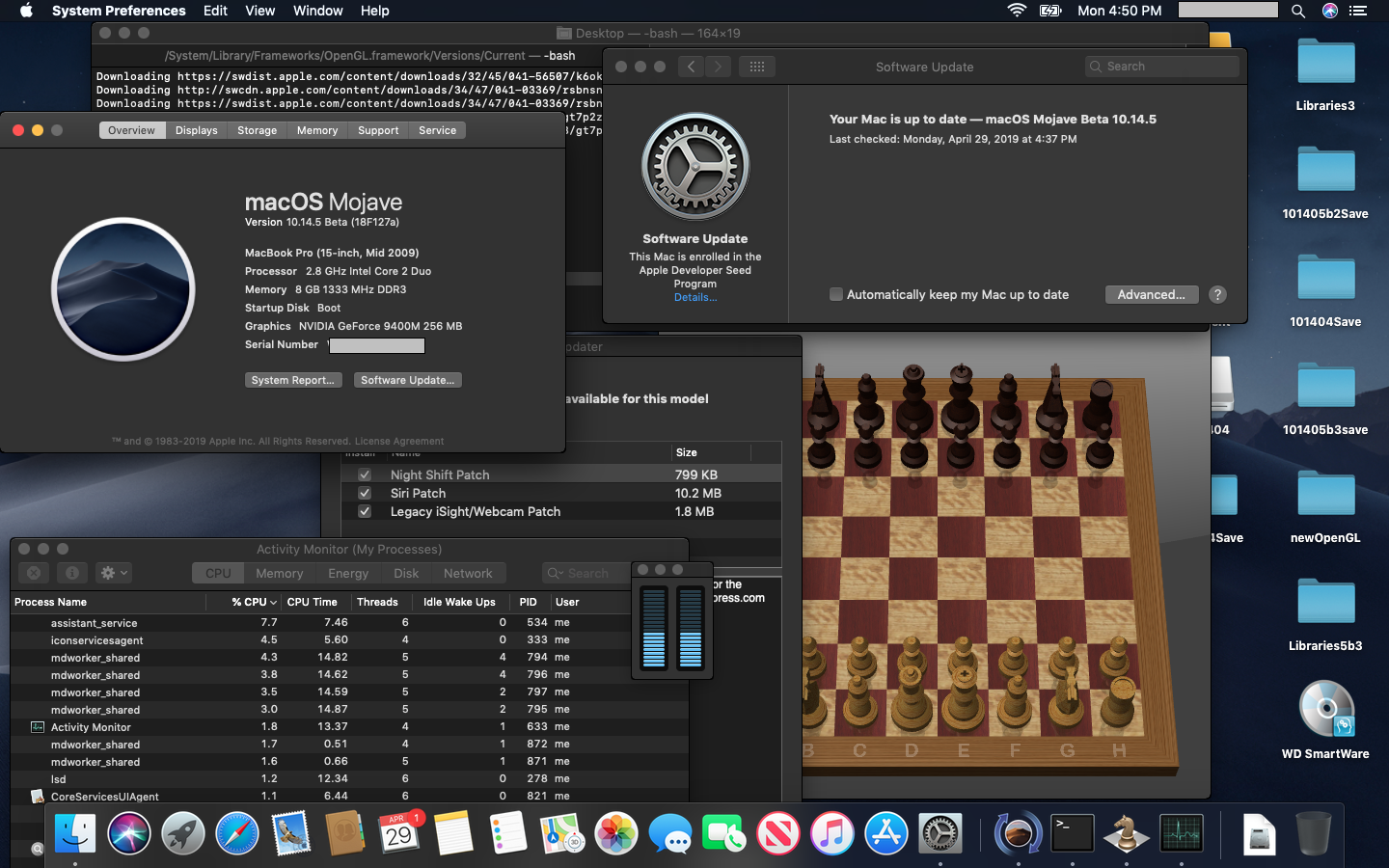This screenshot has height=868, width=1389.
Task: Select the Libraries3 desktop folder
Action: pyautogui.click(x=1325, y=75)
